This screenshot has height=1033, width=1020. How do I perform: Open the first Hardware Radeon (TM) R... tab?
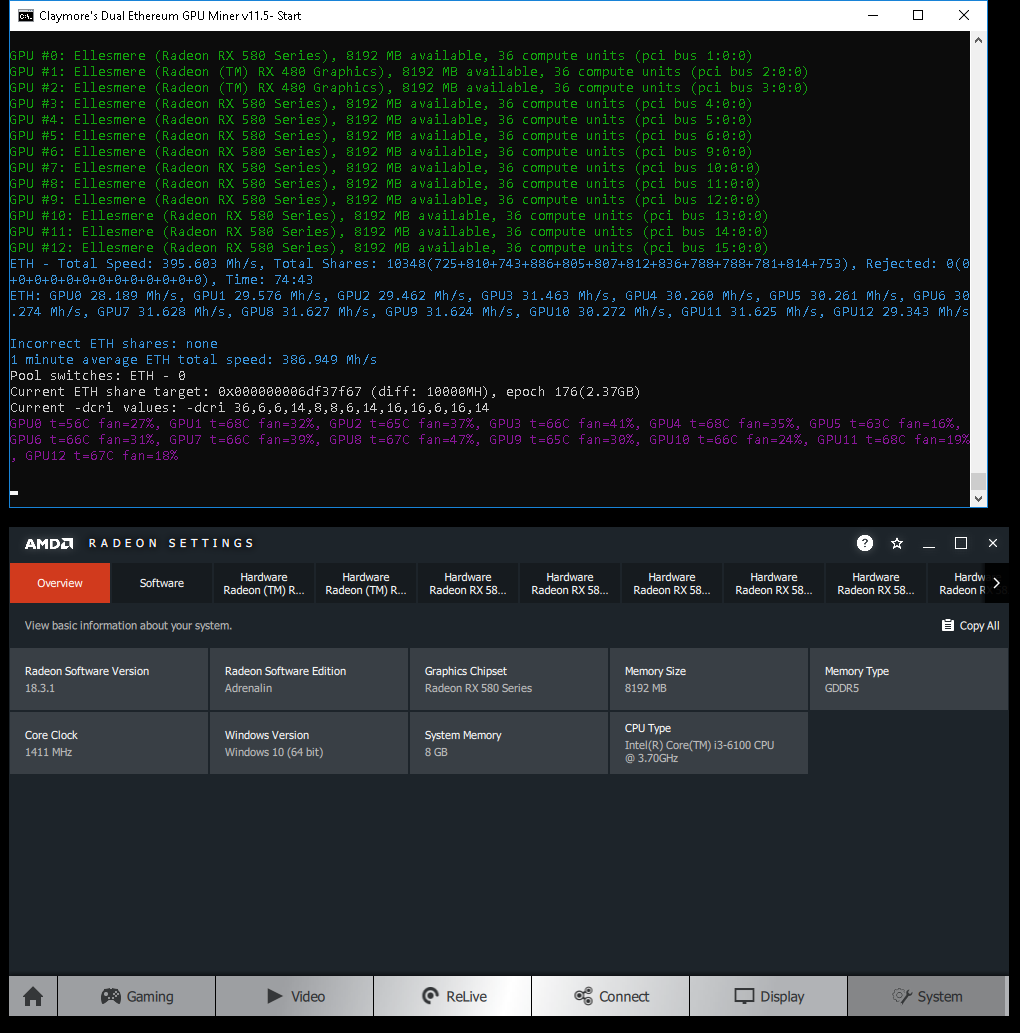264,583
